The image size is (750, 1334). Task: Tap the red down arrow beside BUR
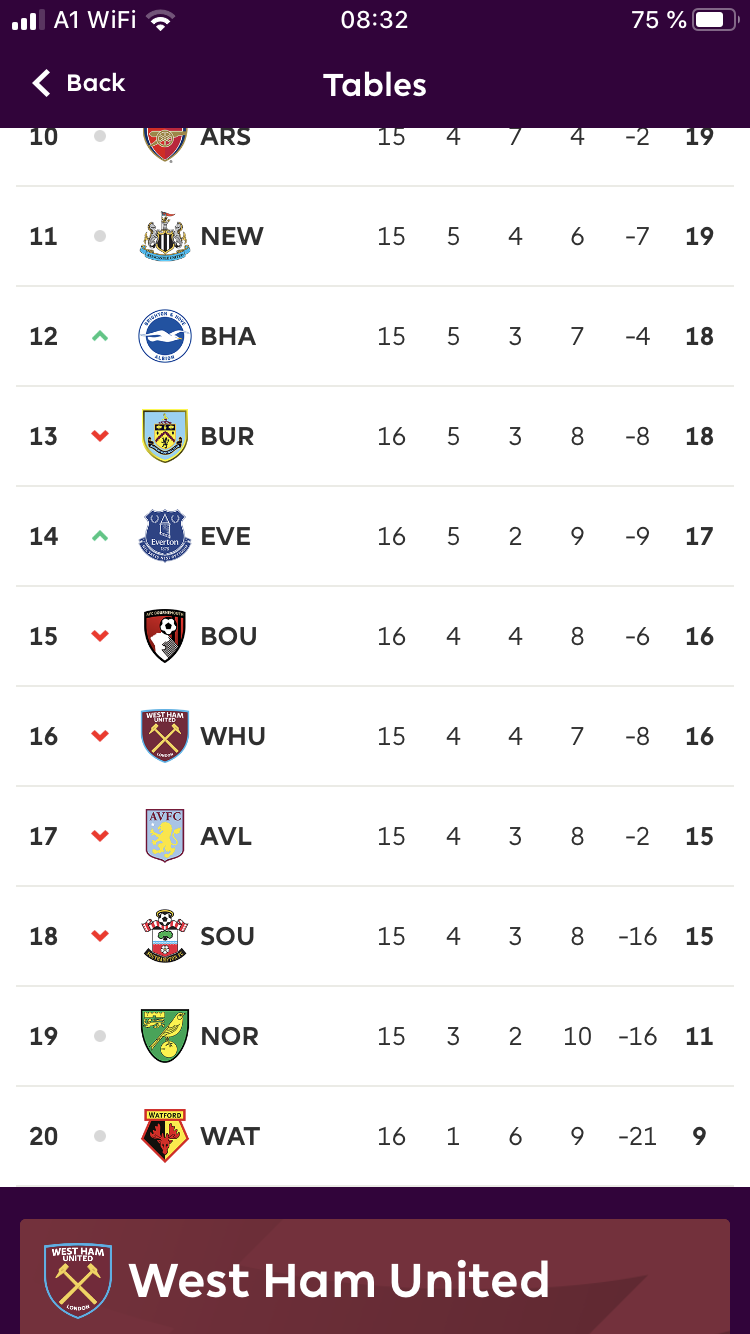coord(99,436)
